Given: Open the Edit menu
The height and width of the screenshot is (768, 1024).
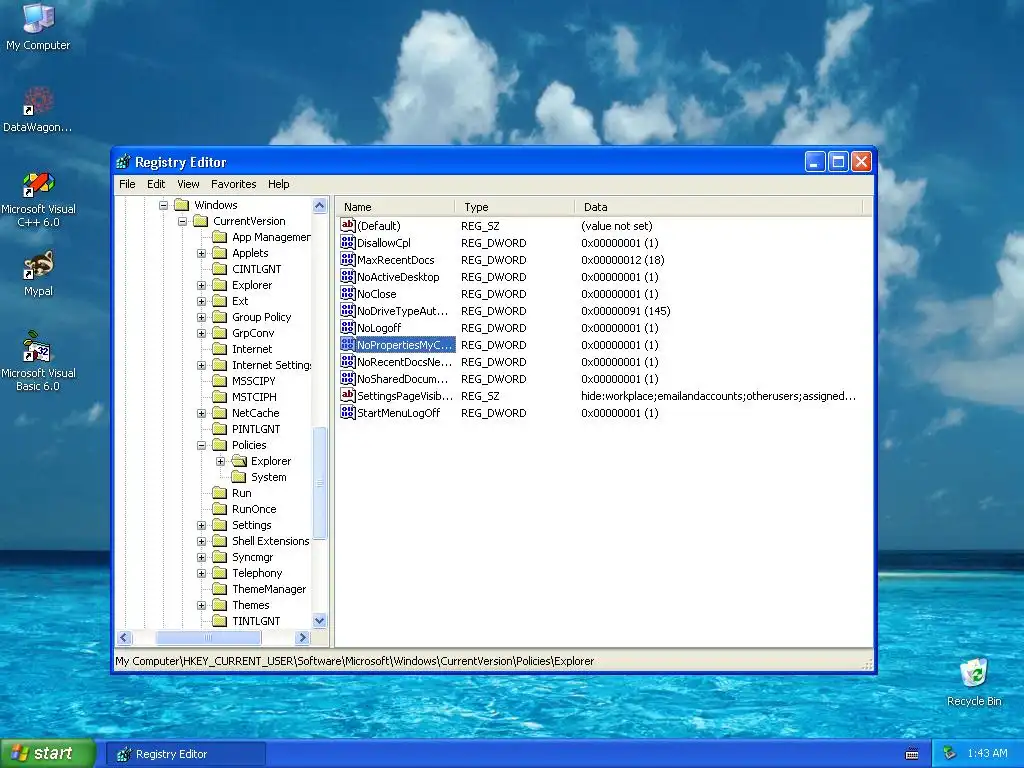Looking at the screenshot, I should pyautogui.click(x=156, y=184).
